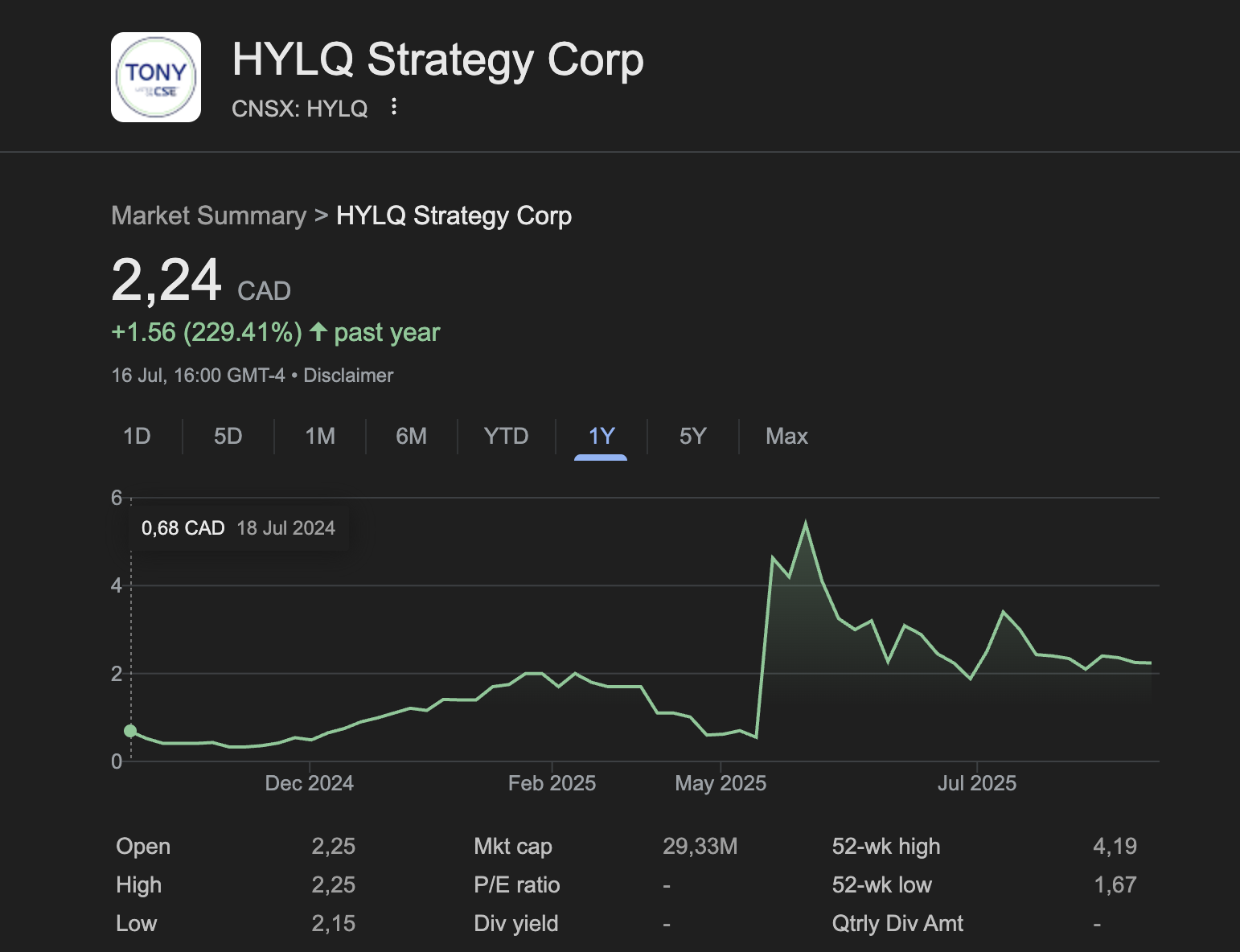
Task: Select the 1D time range tab
Action: point(137,436)
